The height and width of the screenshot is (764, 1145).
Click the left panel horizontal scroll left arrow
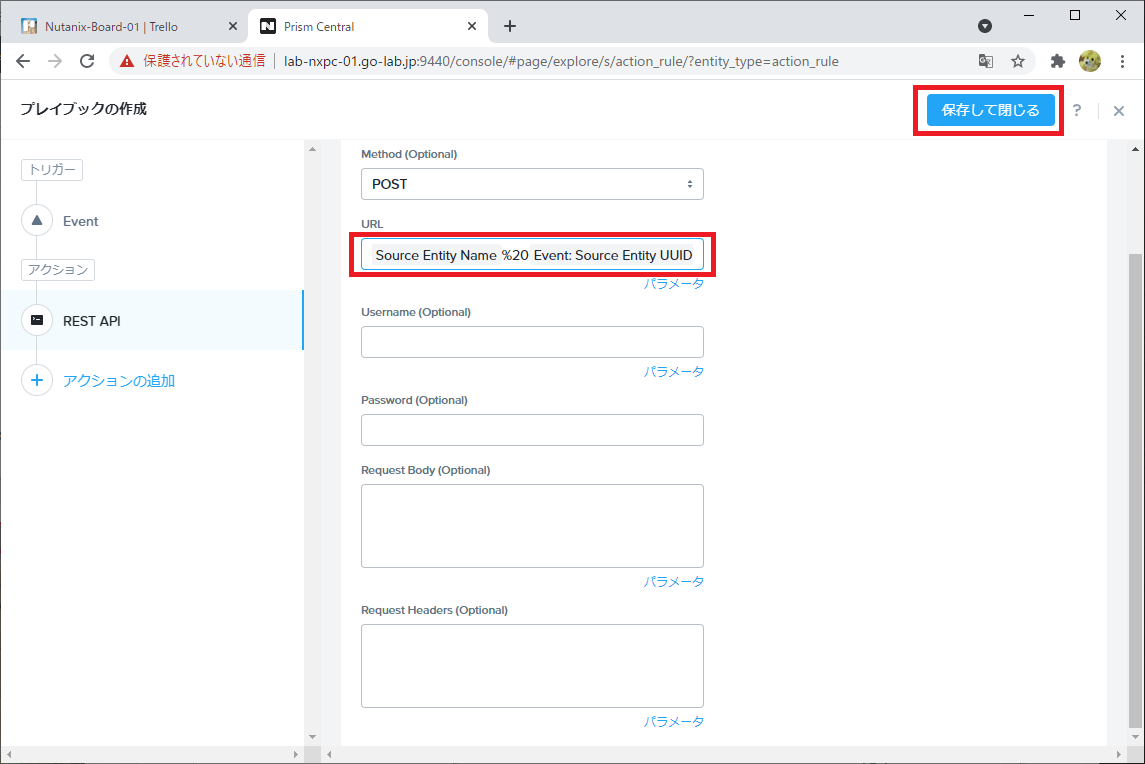click(x=9, y=754)
